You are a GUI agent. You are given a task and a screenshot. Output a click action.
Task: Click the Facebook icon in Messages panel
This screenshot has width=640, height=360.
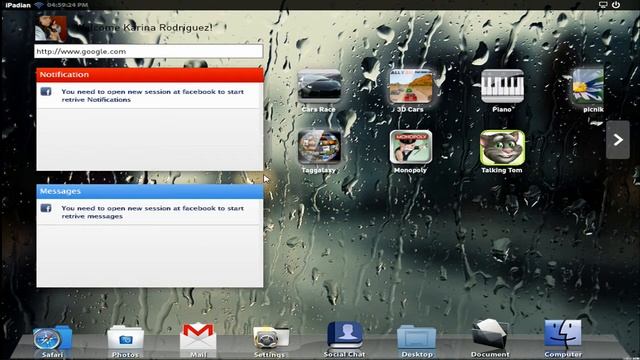[46, 208]
